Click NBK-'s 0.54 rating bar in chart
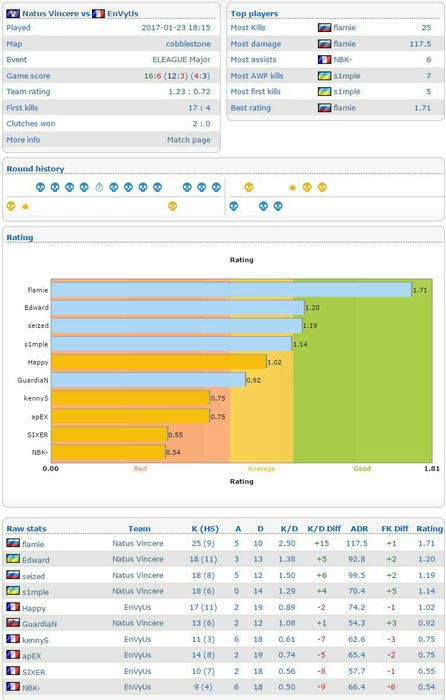 (108, 452)
